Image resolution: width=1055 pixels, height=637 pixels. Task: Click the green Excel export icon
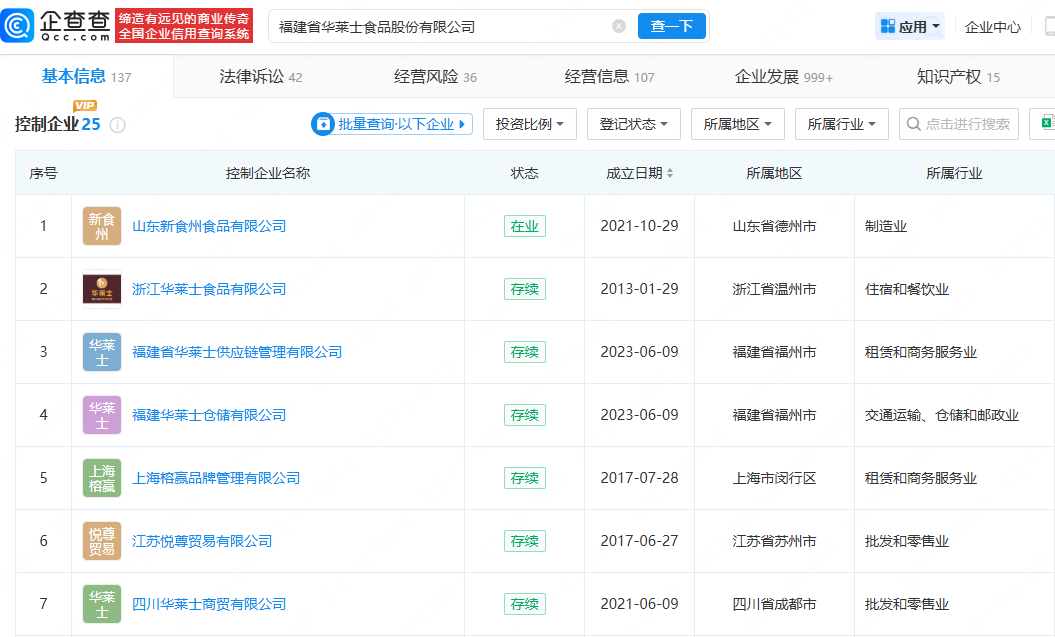point(1047,123)
